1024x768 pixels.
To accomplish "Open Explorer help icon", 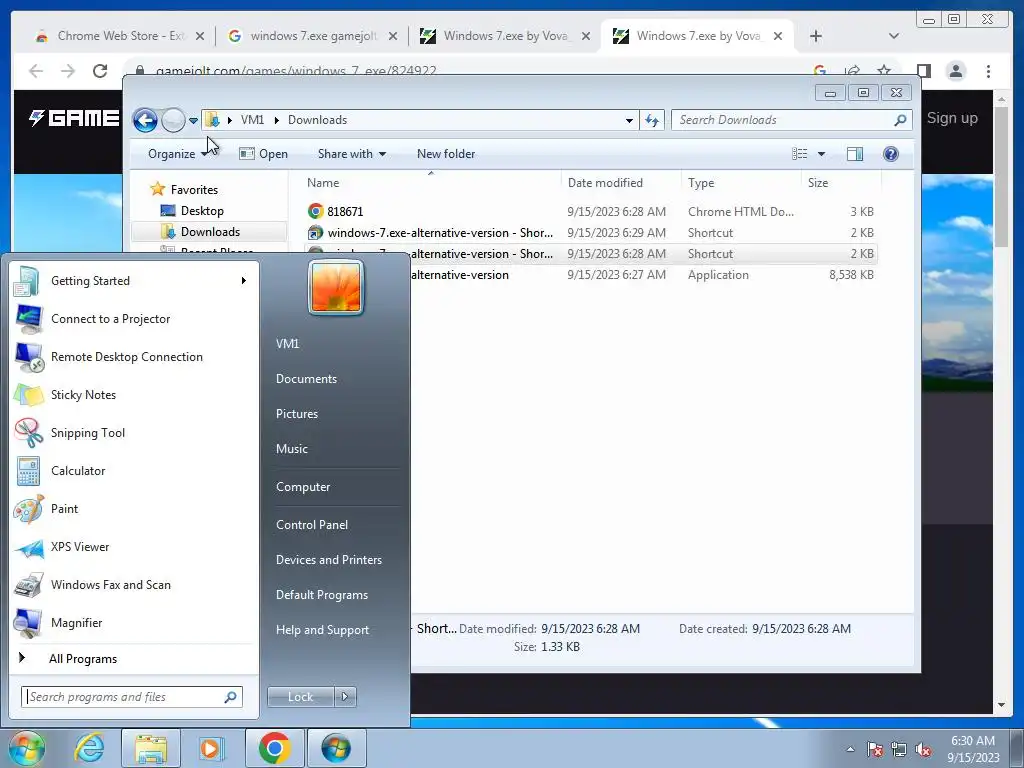I will [x=891, y=153].
